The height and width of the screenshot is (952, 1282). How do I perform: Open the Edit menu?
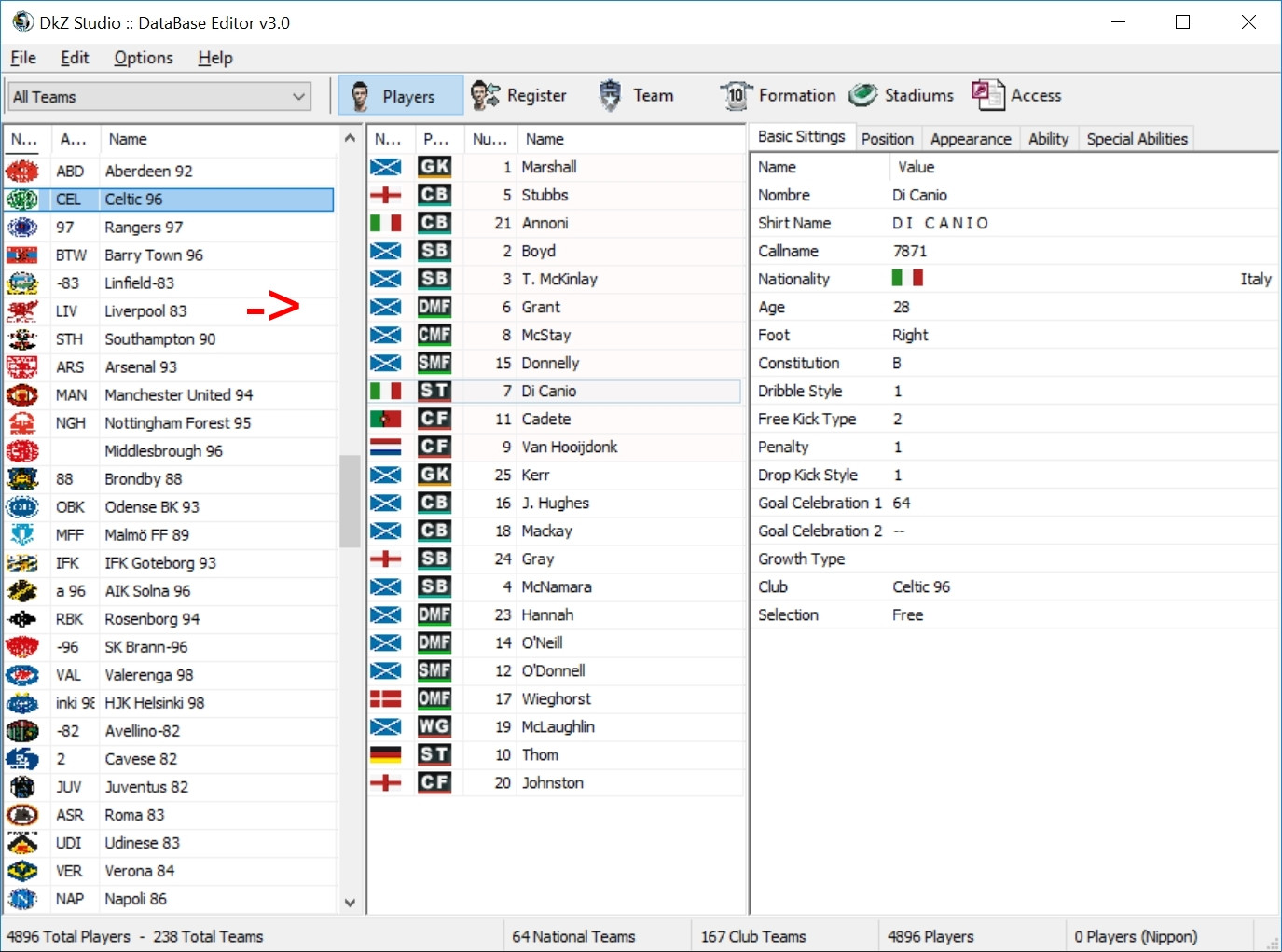click(75, 58)
